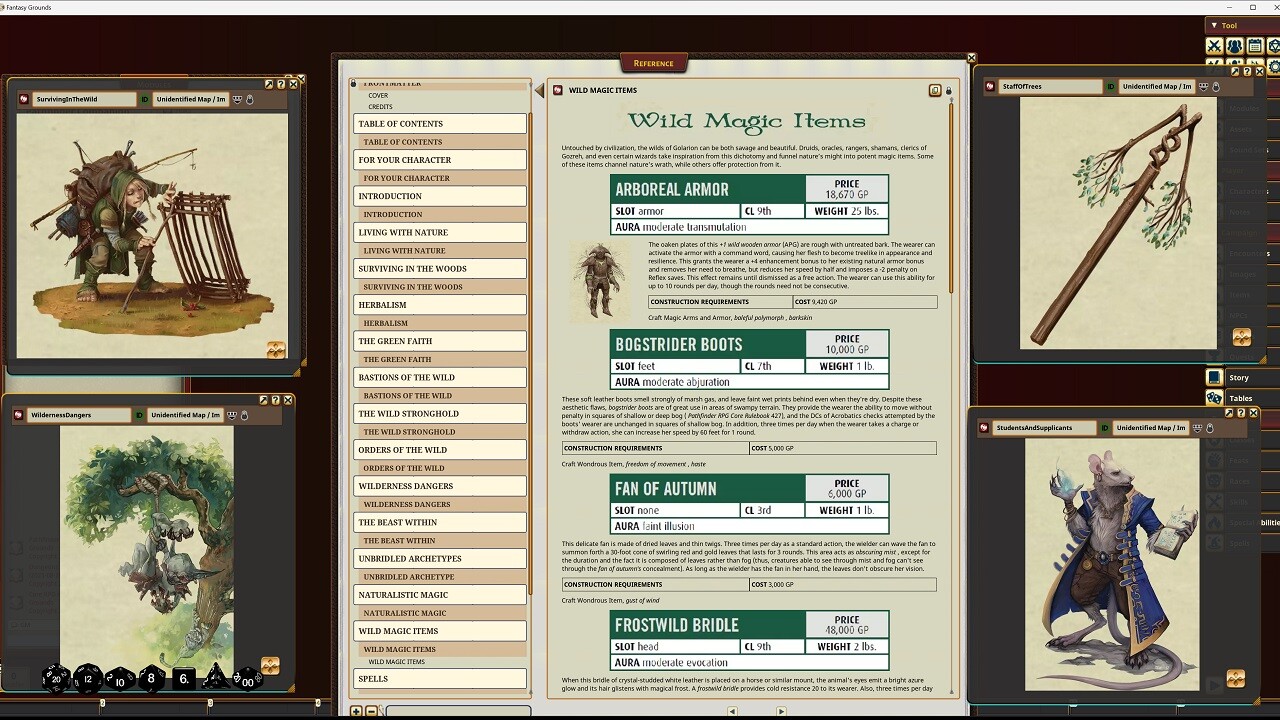Open the Herbalism chapter

tap(439, 305)
